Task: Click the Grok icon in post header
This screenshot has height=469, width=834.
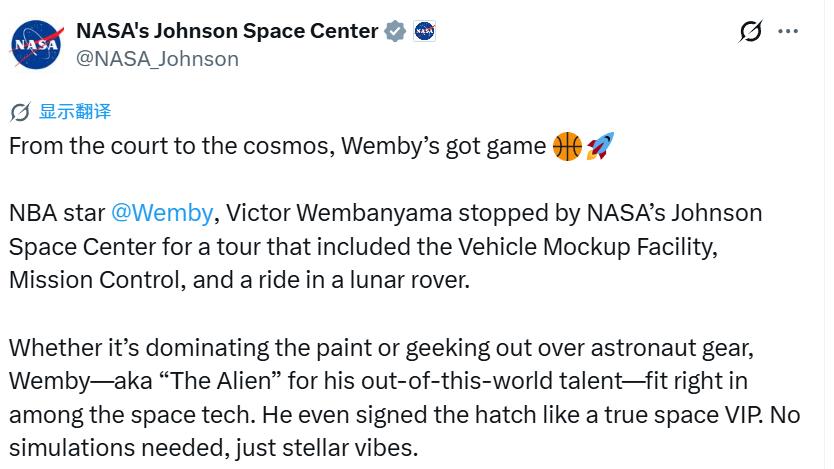Action: (751, 32)
